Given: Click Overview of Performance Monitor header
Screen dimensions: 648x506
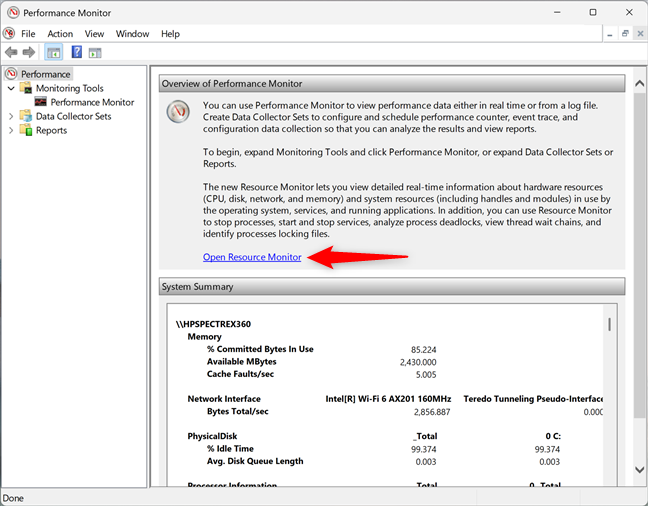Looking at the screenshot, I should coord(392,84).
